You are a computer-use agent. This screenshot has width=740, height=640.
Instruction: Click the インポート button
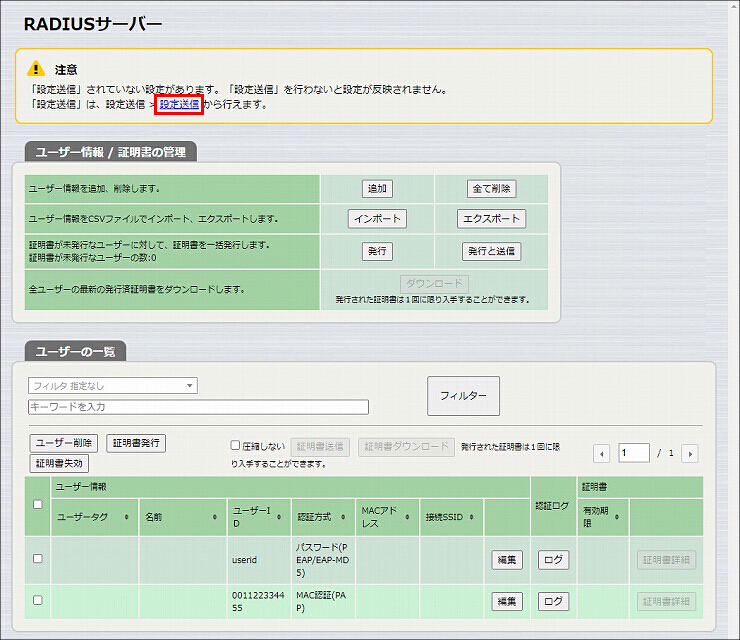(377, 219)
